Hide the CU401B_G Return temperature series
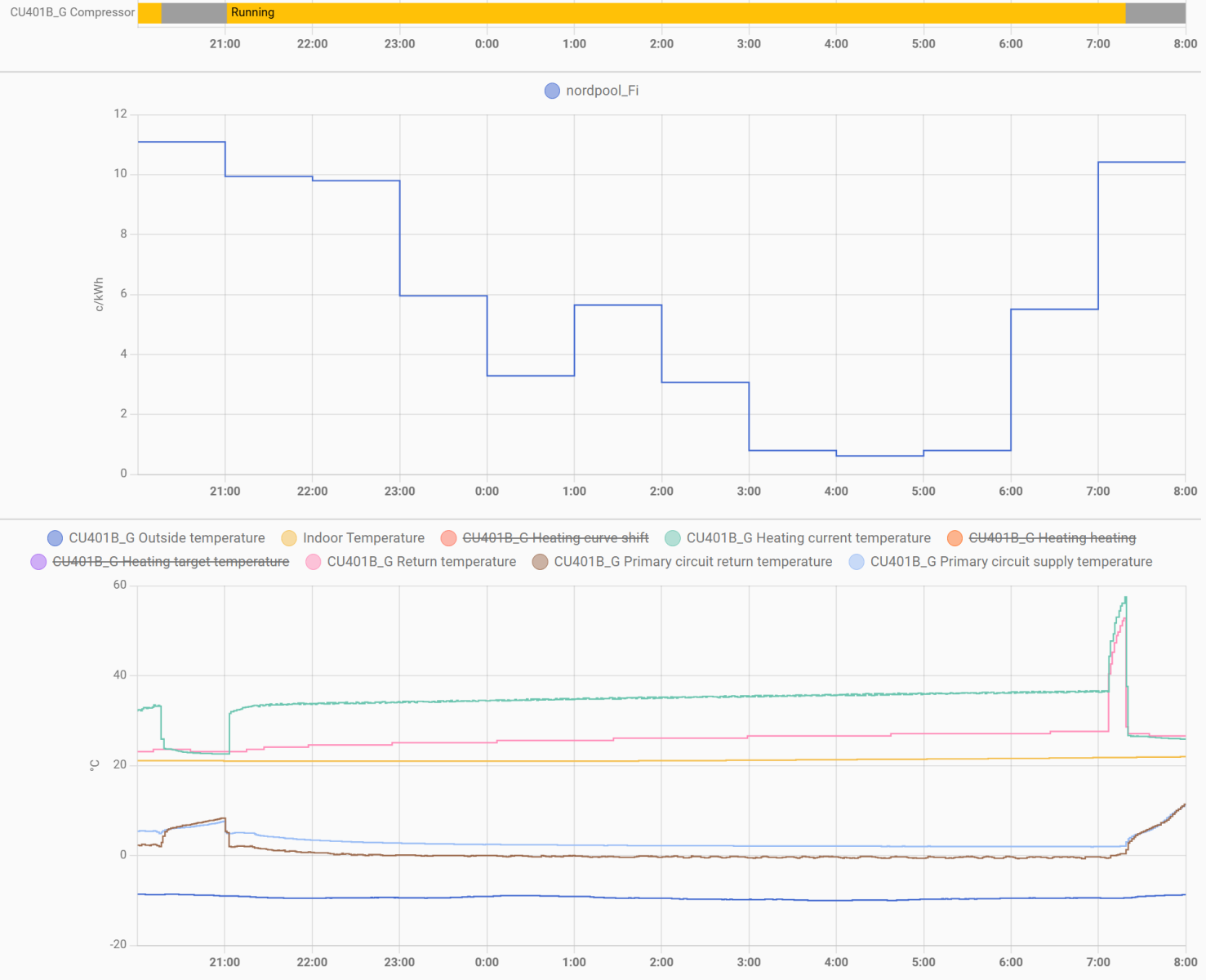 pyautogui.click(x=421, y=562)
